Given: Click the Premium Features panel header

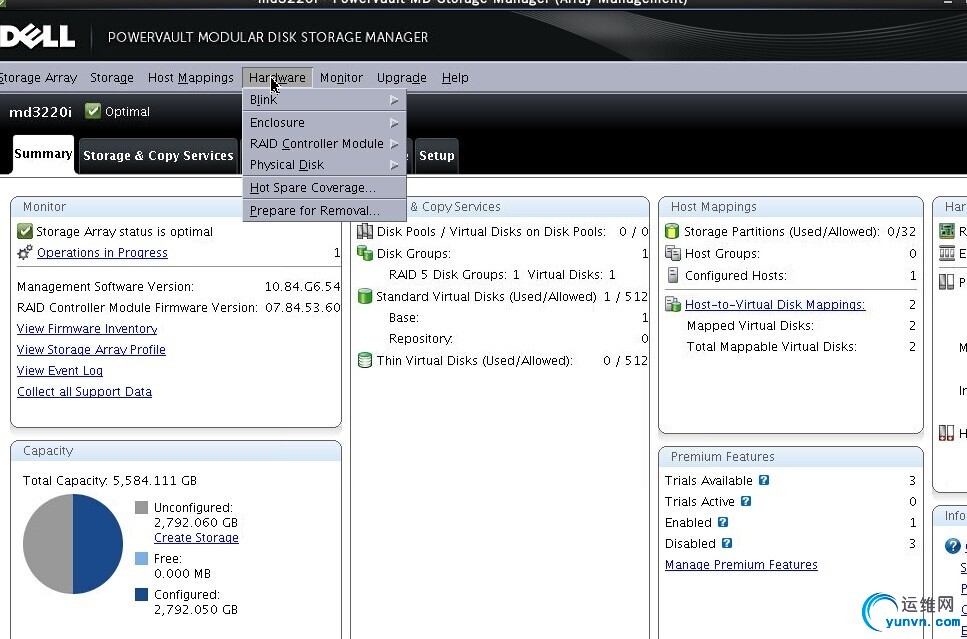Looking at the screenshot, I should (791, 456).
